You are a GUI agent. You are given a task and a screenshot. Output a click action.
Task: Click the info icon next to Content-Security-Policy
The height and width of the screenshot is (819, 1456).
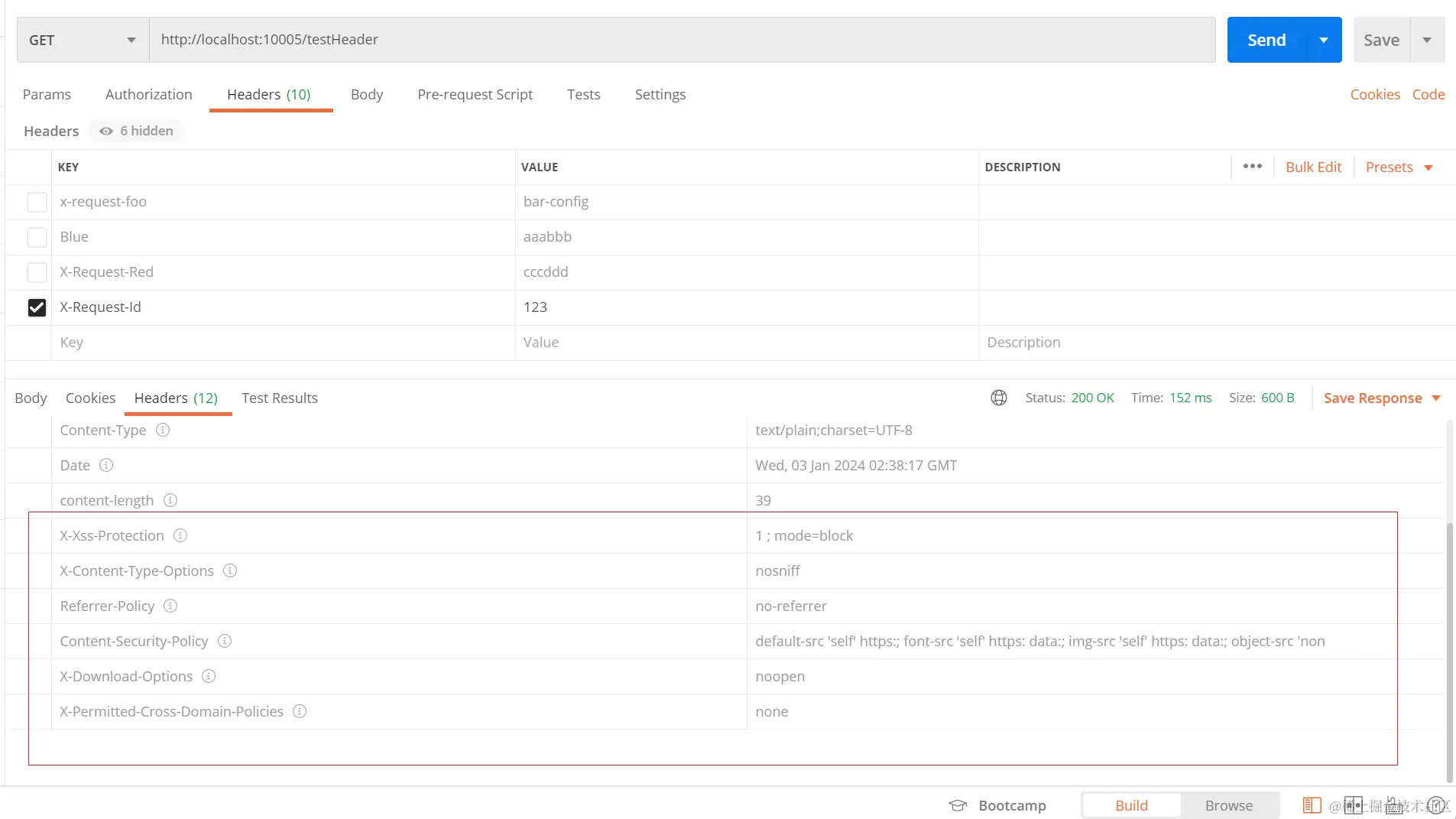coord(225,641)
